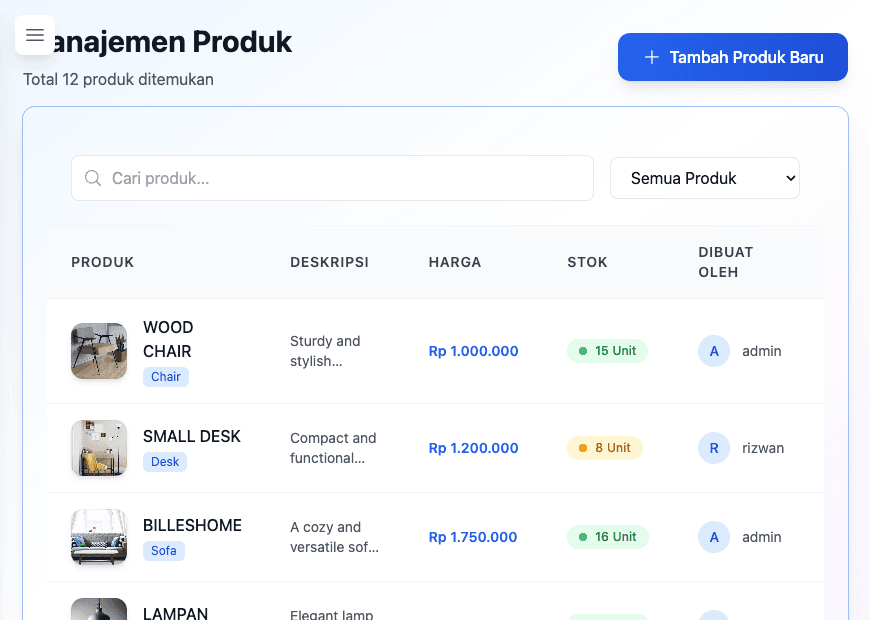Click the Sofa category badge

click(x=164, y=551)
